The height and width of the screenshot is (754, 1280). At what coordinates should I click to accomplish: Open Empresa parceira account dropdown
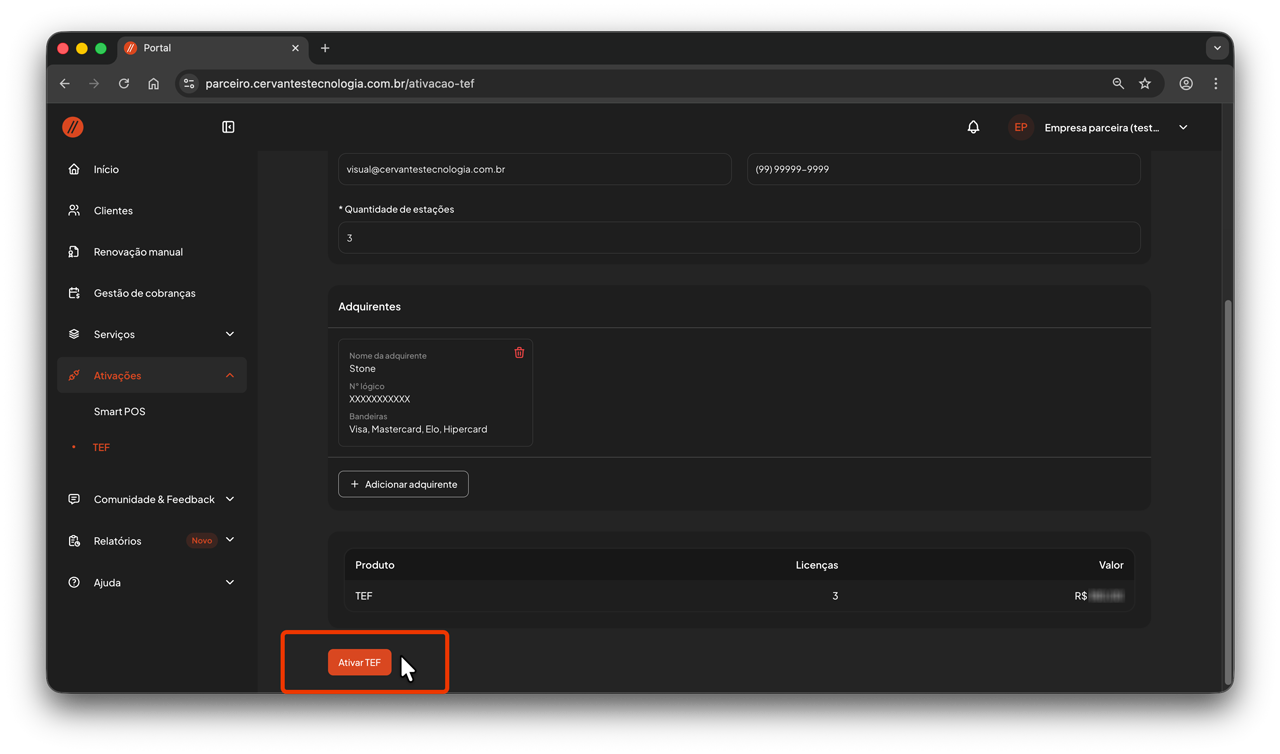coord(1183,127)
